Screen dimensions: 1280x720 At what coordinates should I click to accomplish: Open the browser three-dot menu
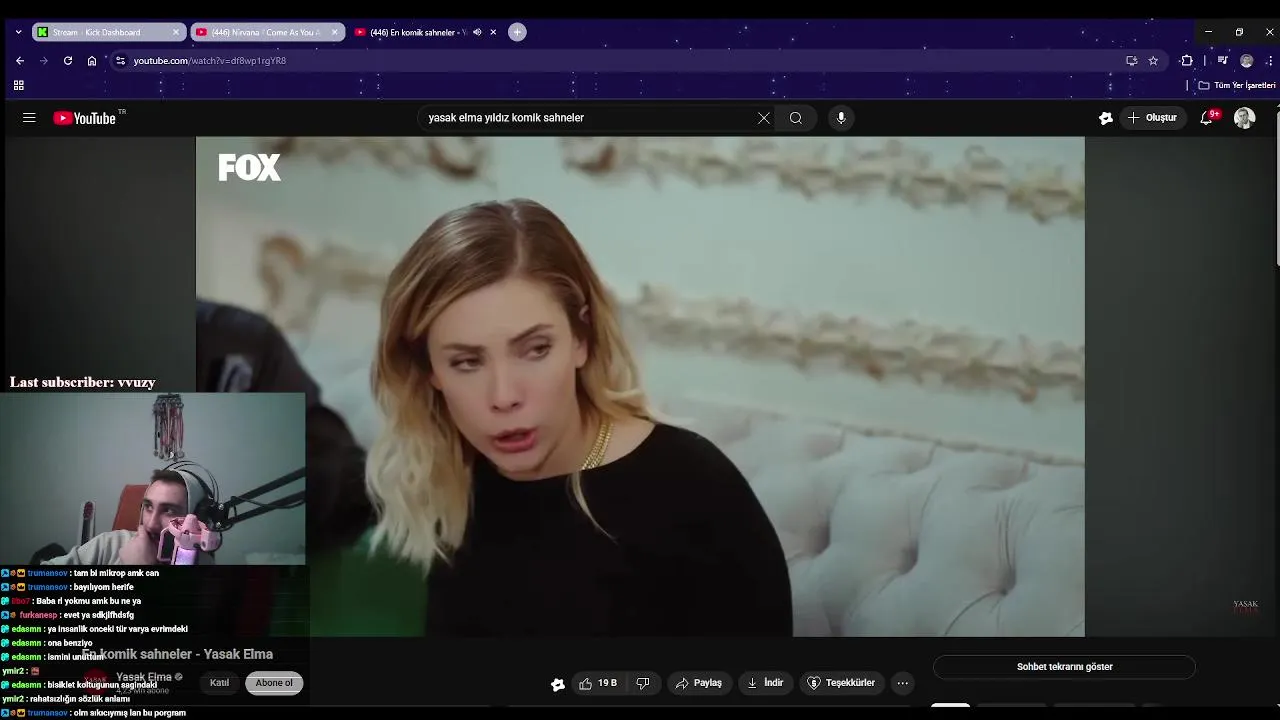point(1269,61)
